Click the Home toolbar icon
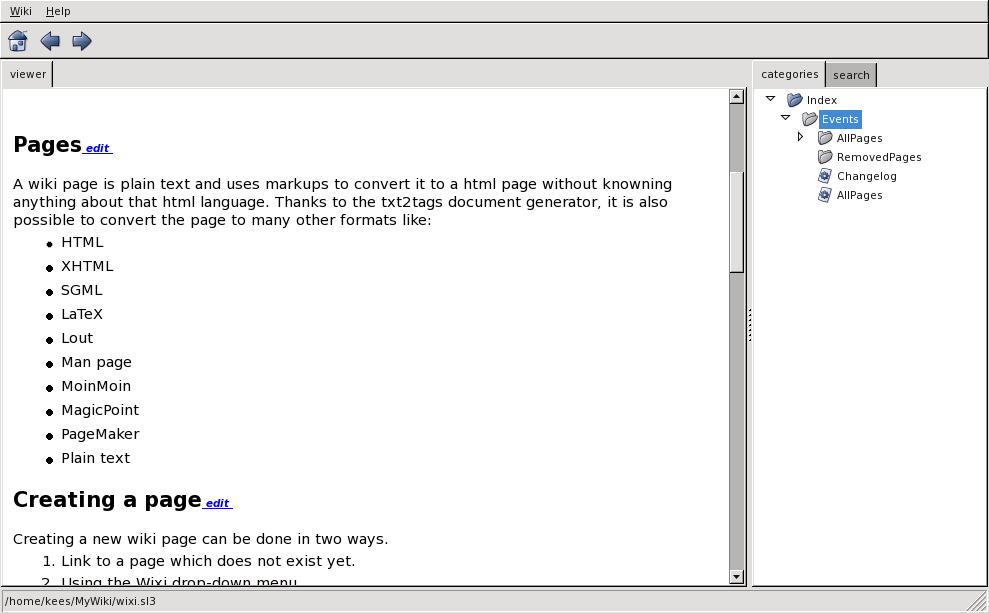Screen dimensions: 989x613 [x=18, y=41]
